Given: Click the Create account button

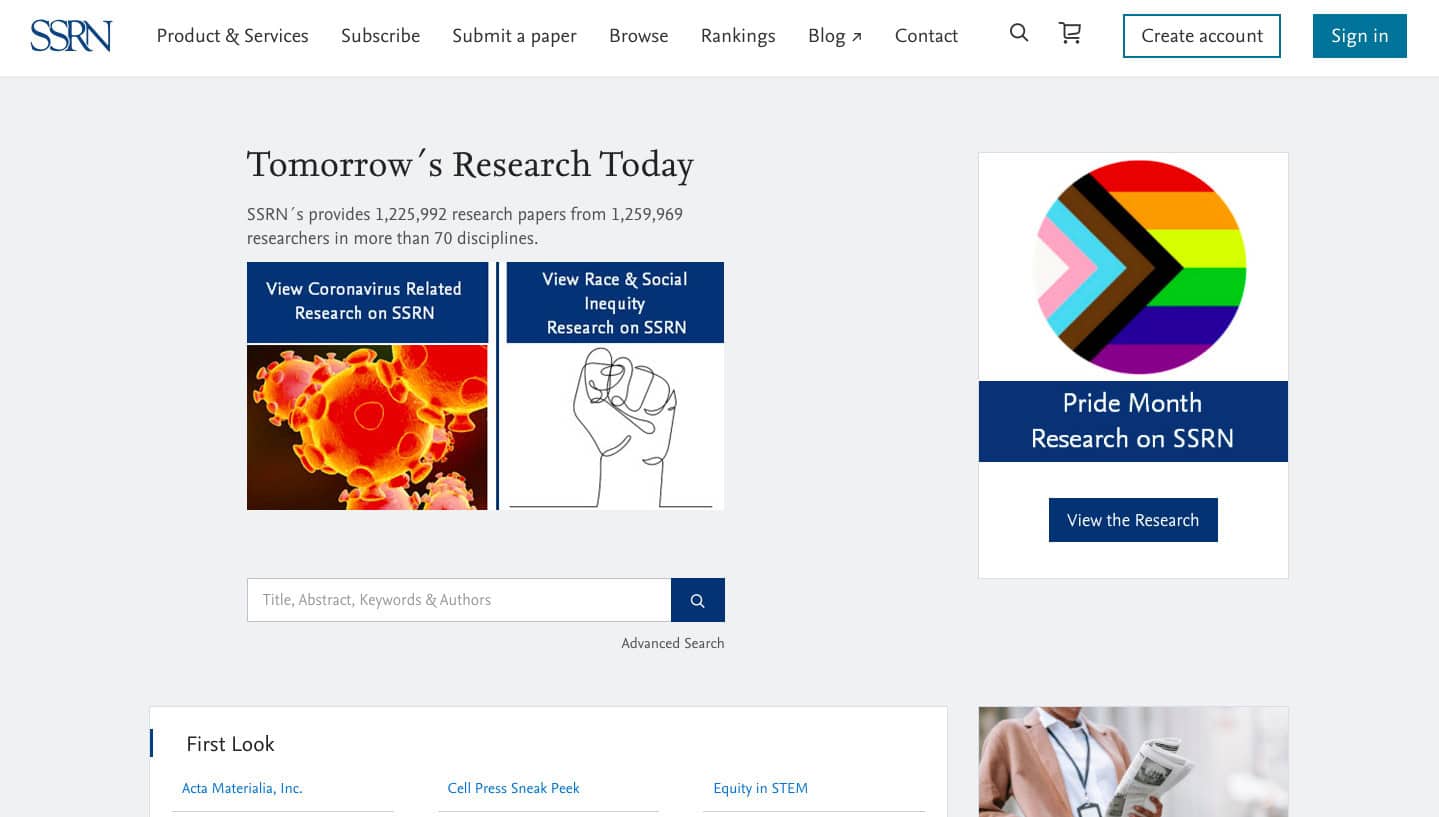Looking at the screenshot, I should 1202,36.
